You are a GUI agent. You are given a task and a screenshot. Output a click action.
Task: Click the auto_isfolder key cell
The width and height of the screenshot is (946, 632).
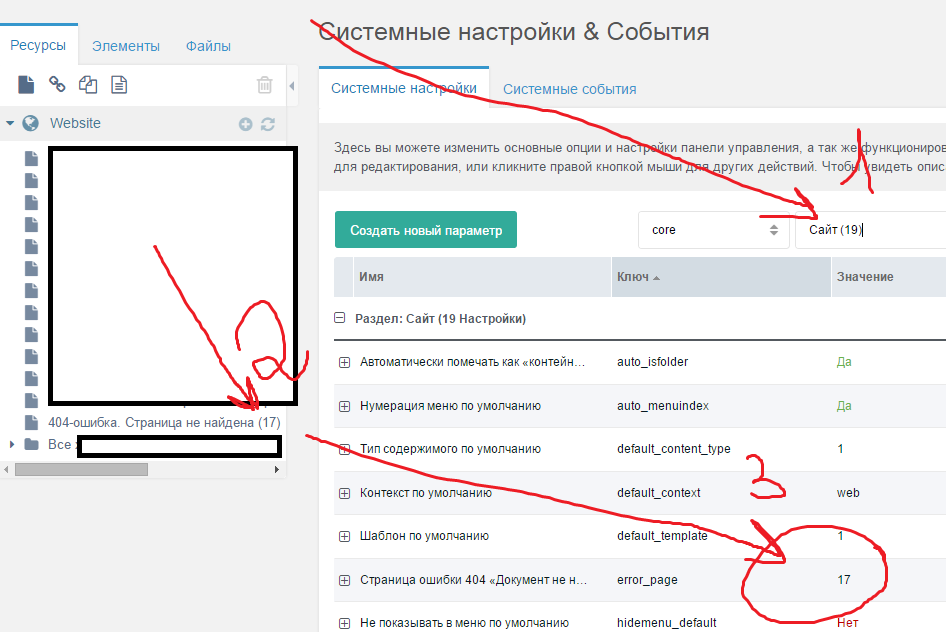click(x=652, y=362)
